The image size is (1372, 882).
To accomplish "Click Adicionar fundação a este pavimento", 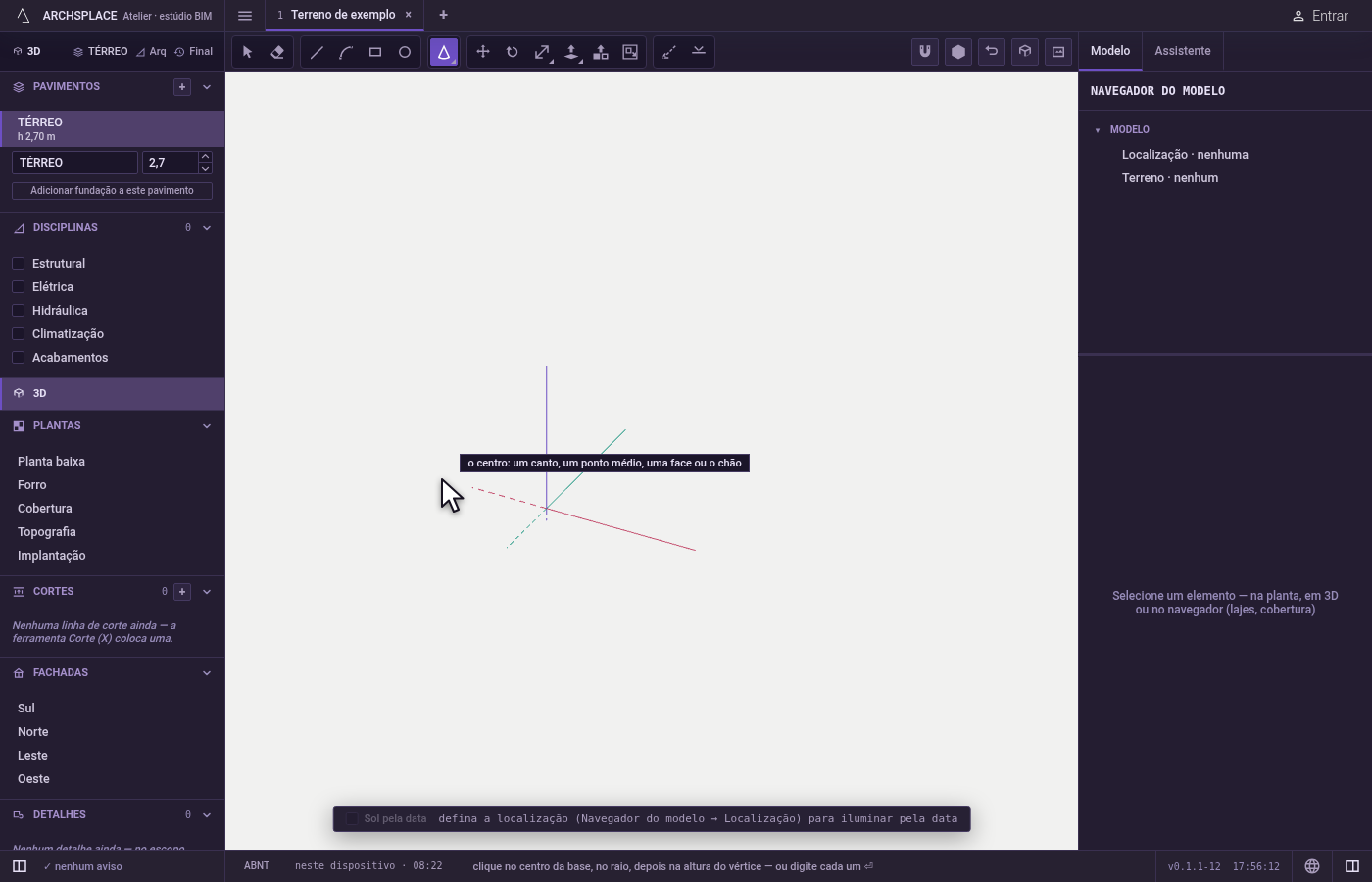I will pyautogui.click(x=112, y=191).
